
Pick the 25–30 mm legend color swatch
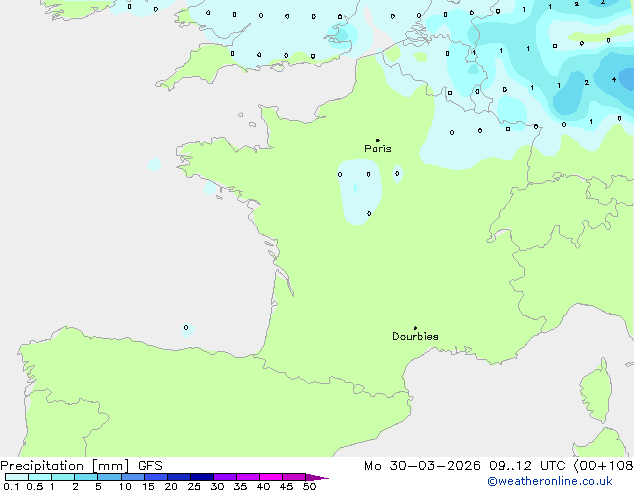202,477
